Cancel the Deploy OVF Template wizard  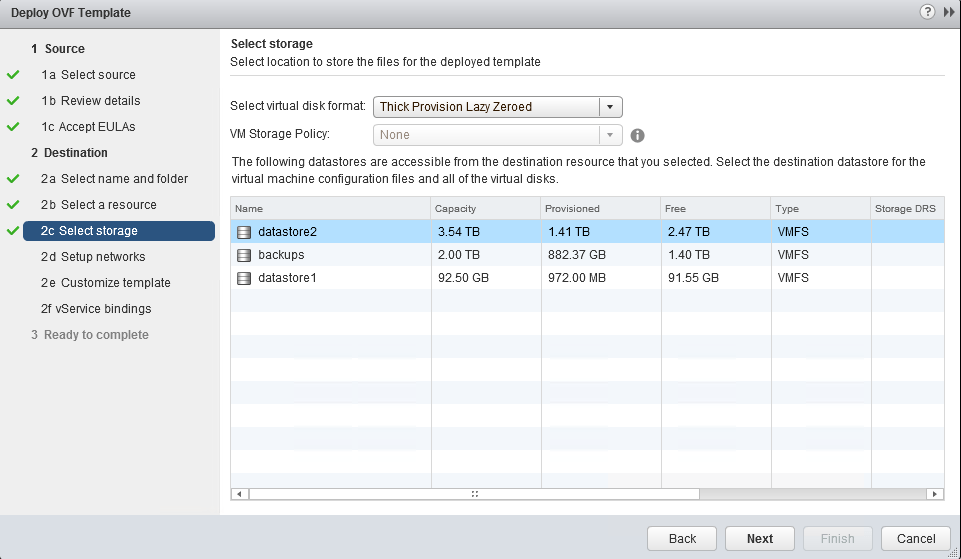(915, 538)
